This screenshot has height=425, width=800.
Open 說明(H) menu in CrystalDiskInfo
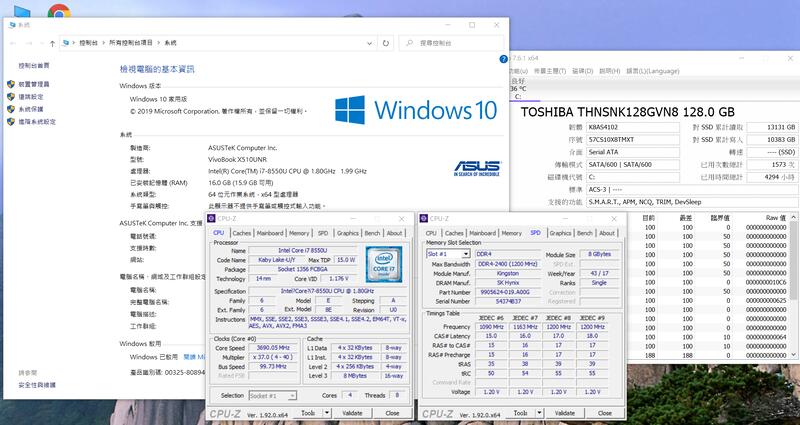tap(610, 71)
